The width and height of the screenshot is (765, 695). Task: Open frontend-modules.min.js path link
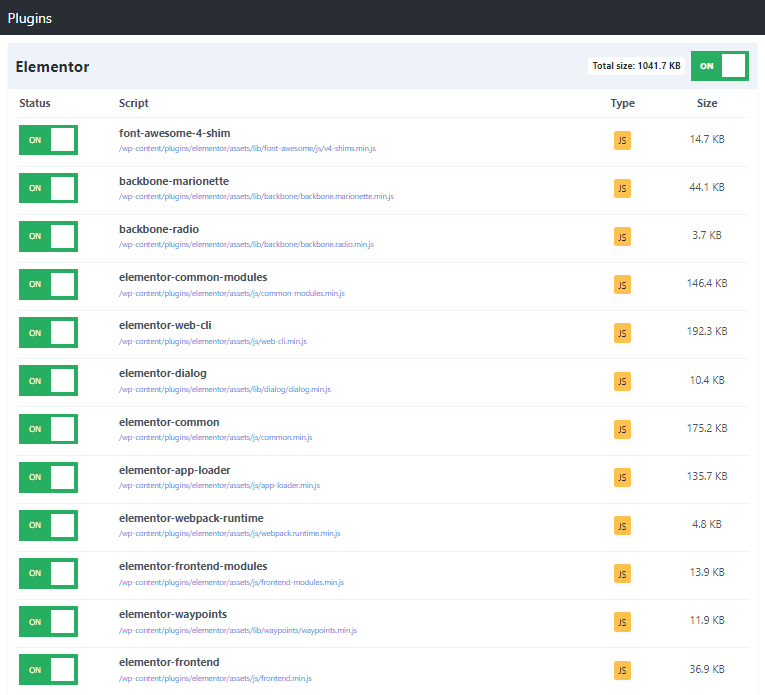point(231,582)
